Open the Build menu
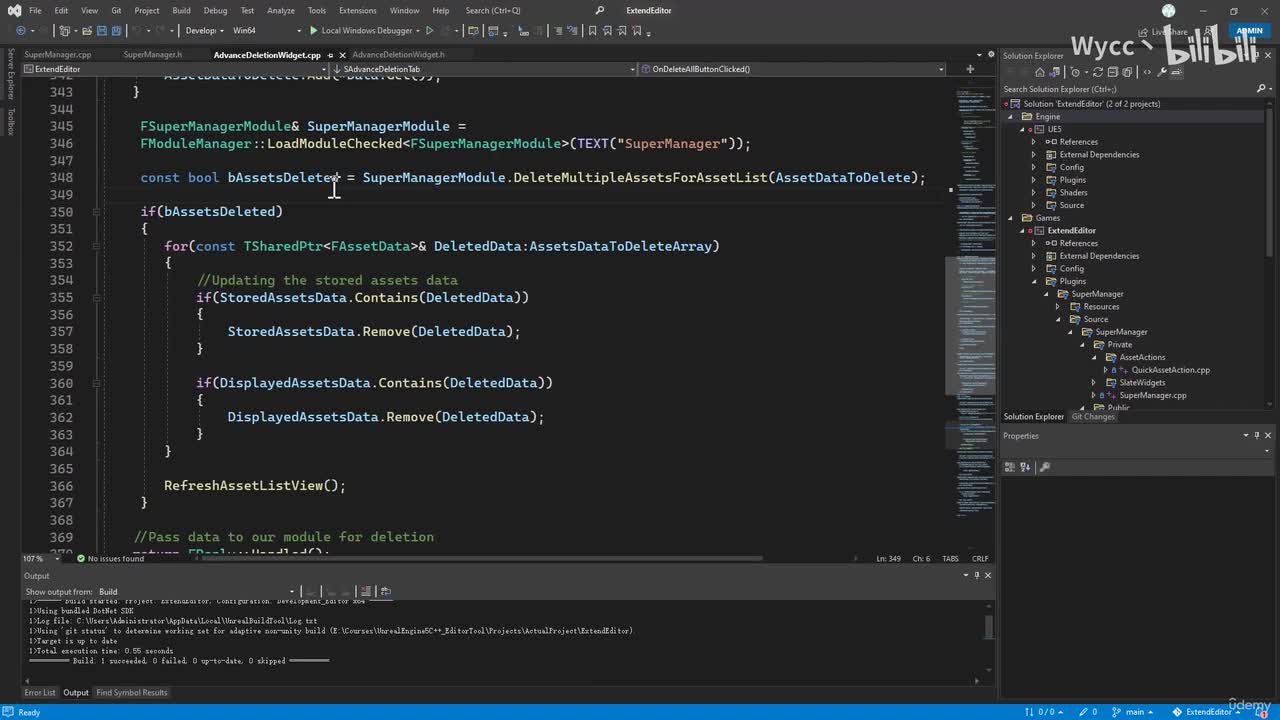 tap(181, 10)
